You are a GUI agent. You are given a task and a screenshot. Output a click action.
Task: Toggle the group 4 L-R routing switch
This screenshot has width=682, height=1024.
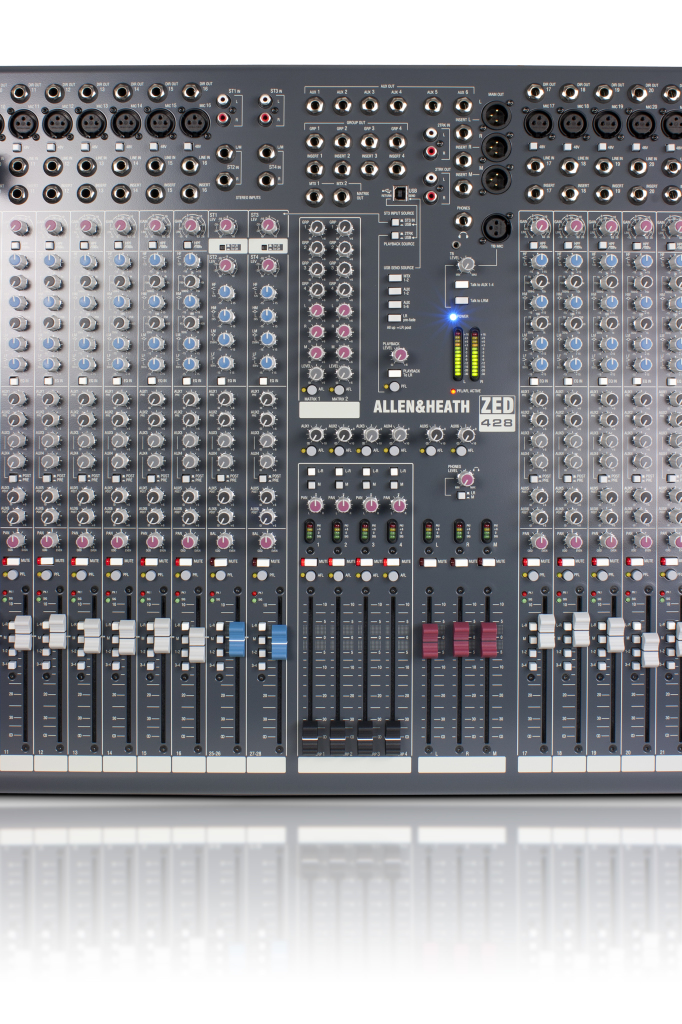395,471
